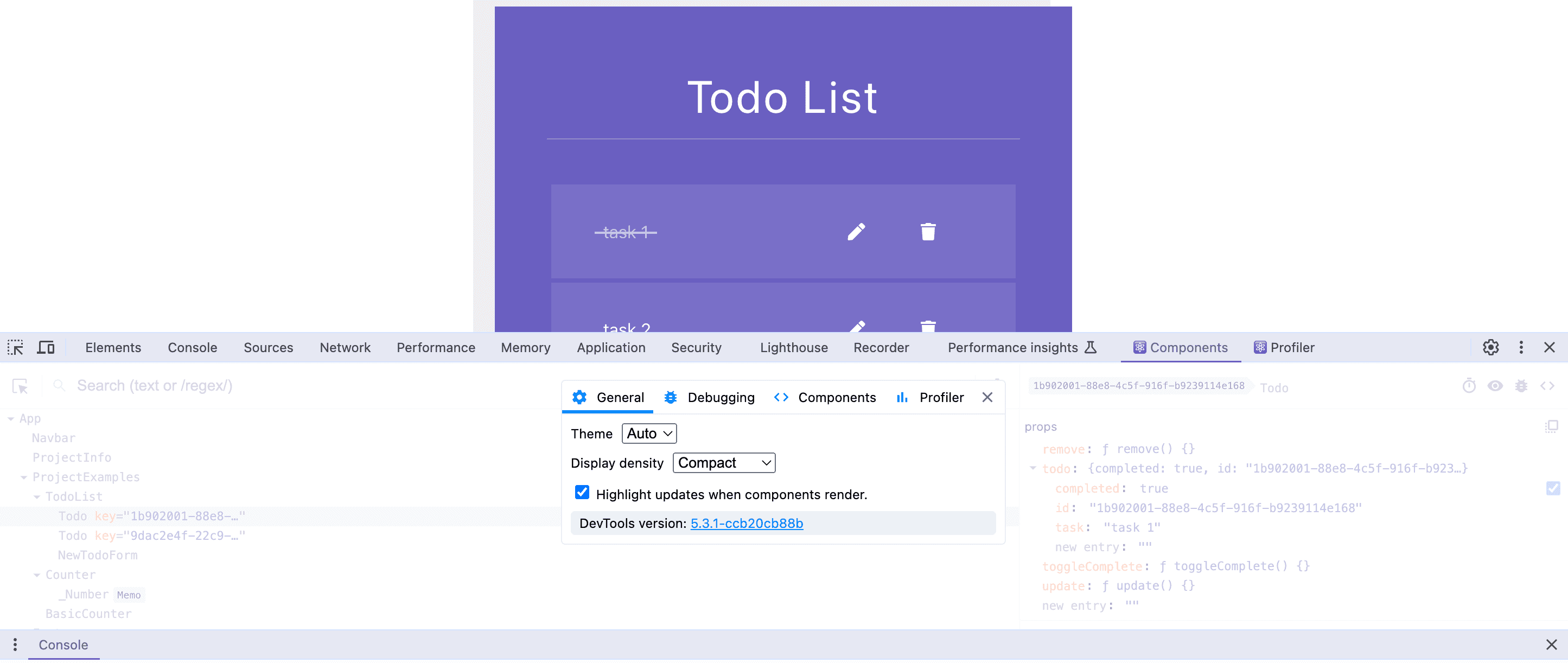Open the Security tab
Viewport: 1568px width, 663px height.
point(696,348)
